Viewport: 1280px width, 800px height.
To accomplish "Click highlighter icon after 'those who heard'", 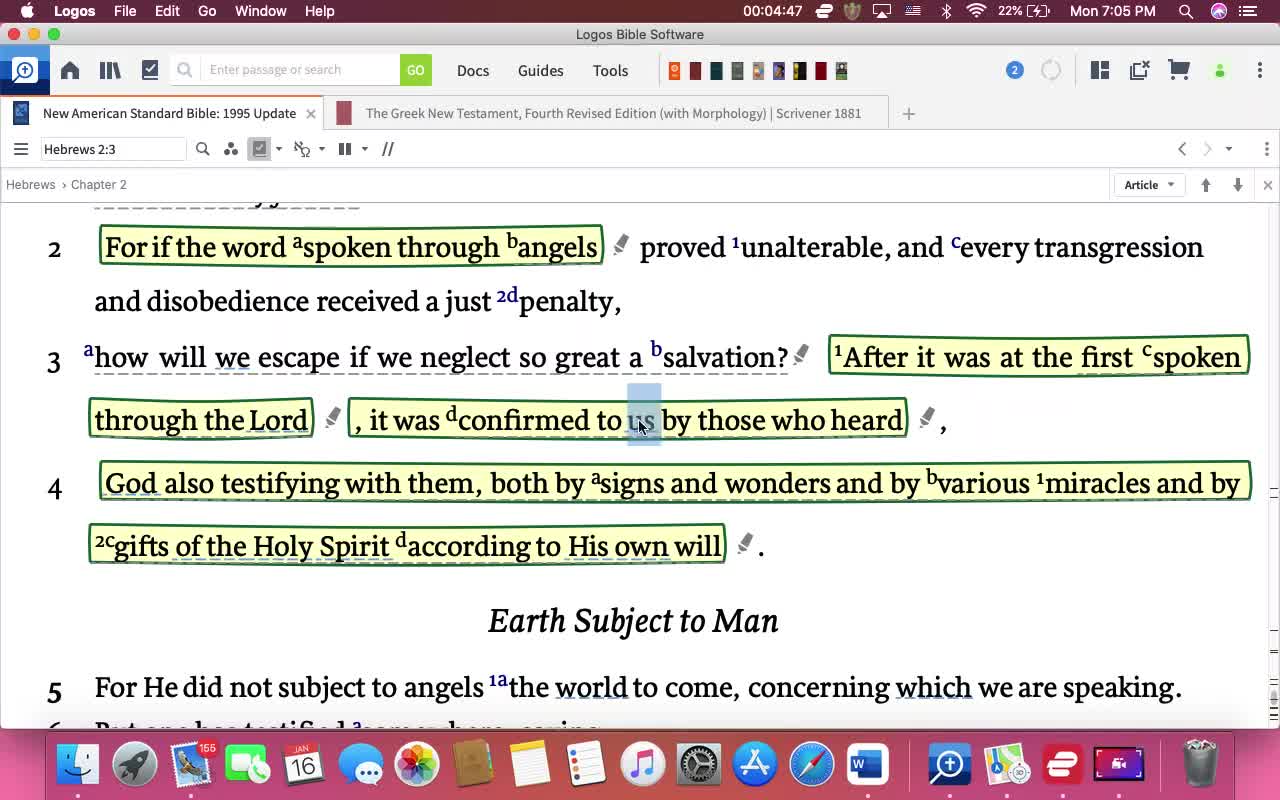I will pos(927,417).
